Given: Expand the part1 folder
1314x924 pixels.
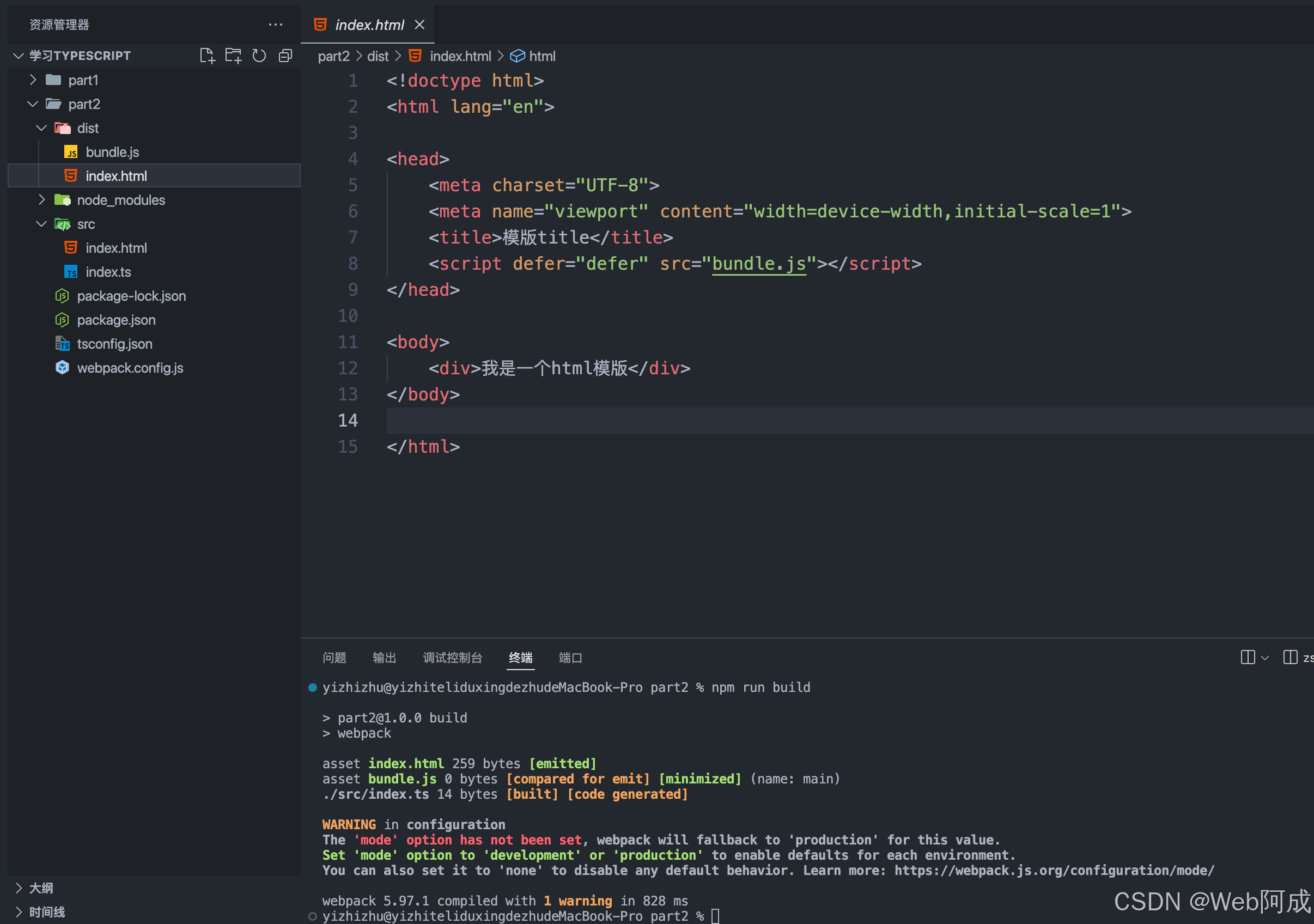Looking at the screenshot, I should (83, 80).
